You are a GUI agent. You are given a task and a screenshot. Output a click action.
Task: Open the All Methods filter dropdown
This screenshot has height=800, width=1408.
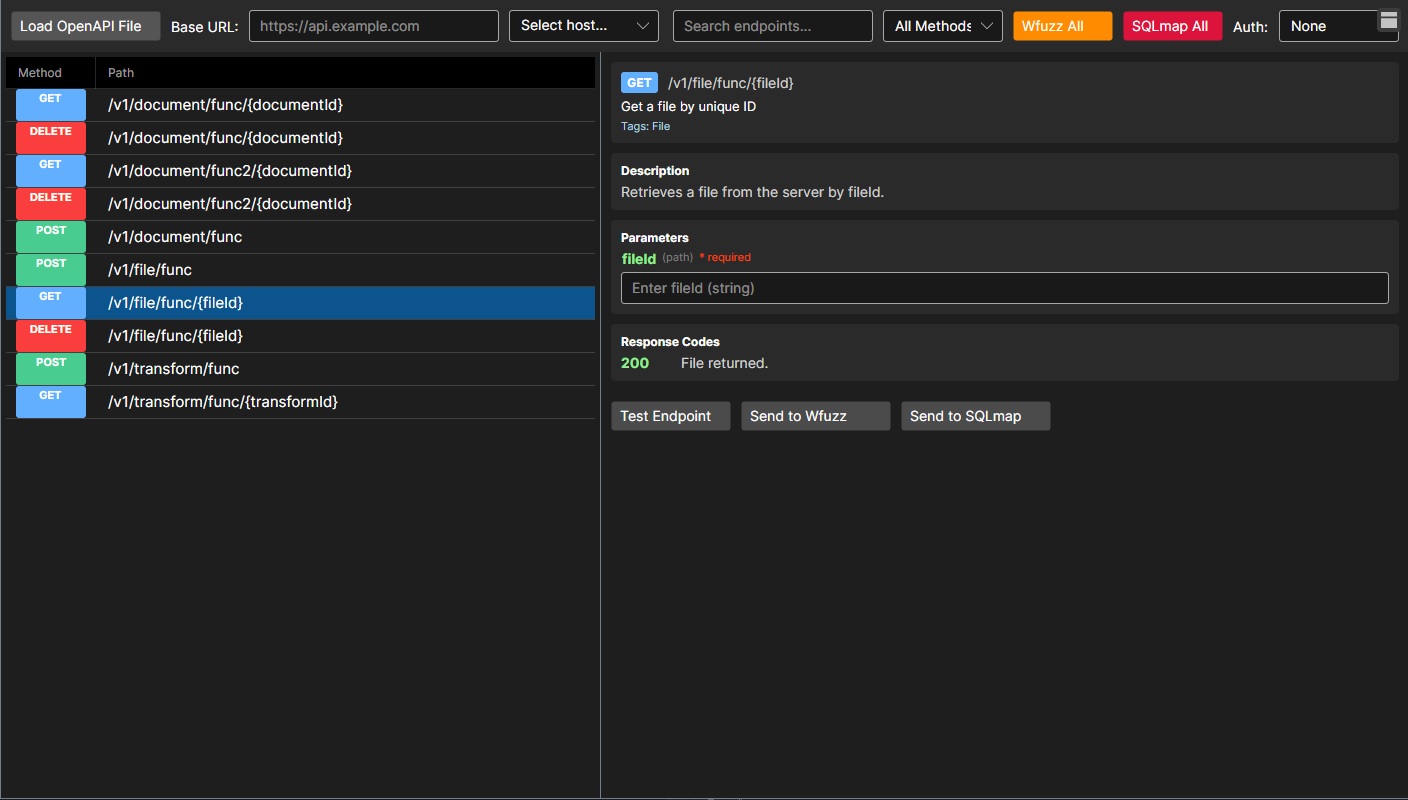(x=941, y=26)
